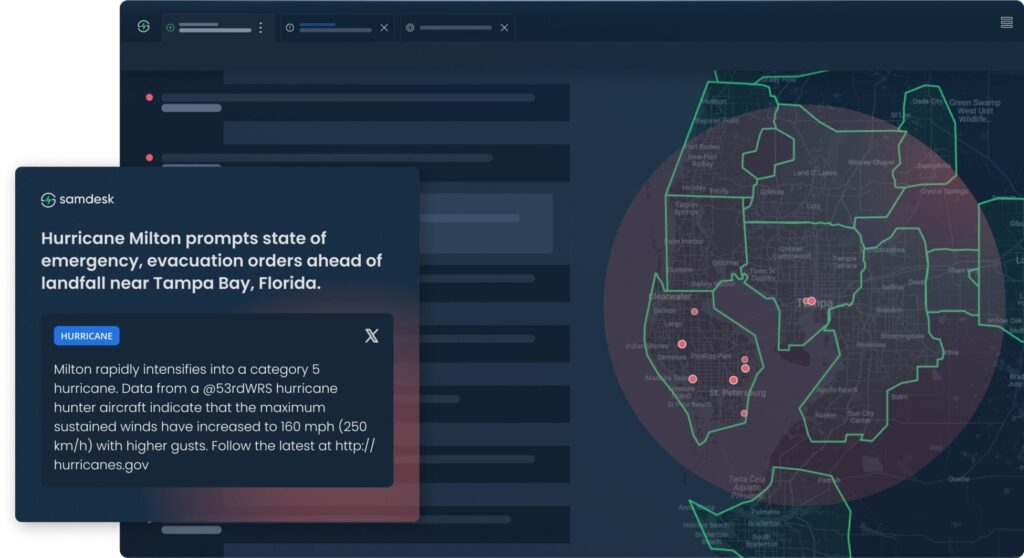This screenshot has width=1024, height=558.
Task: Click the St. Petersburg label on the map
Action: [x=736, y=393]
